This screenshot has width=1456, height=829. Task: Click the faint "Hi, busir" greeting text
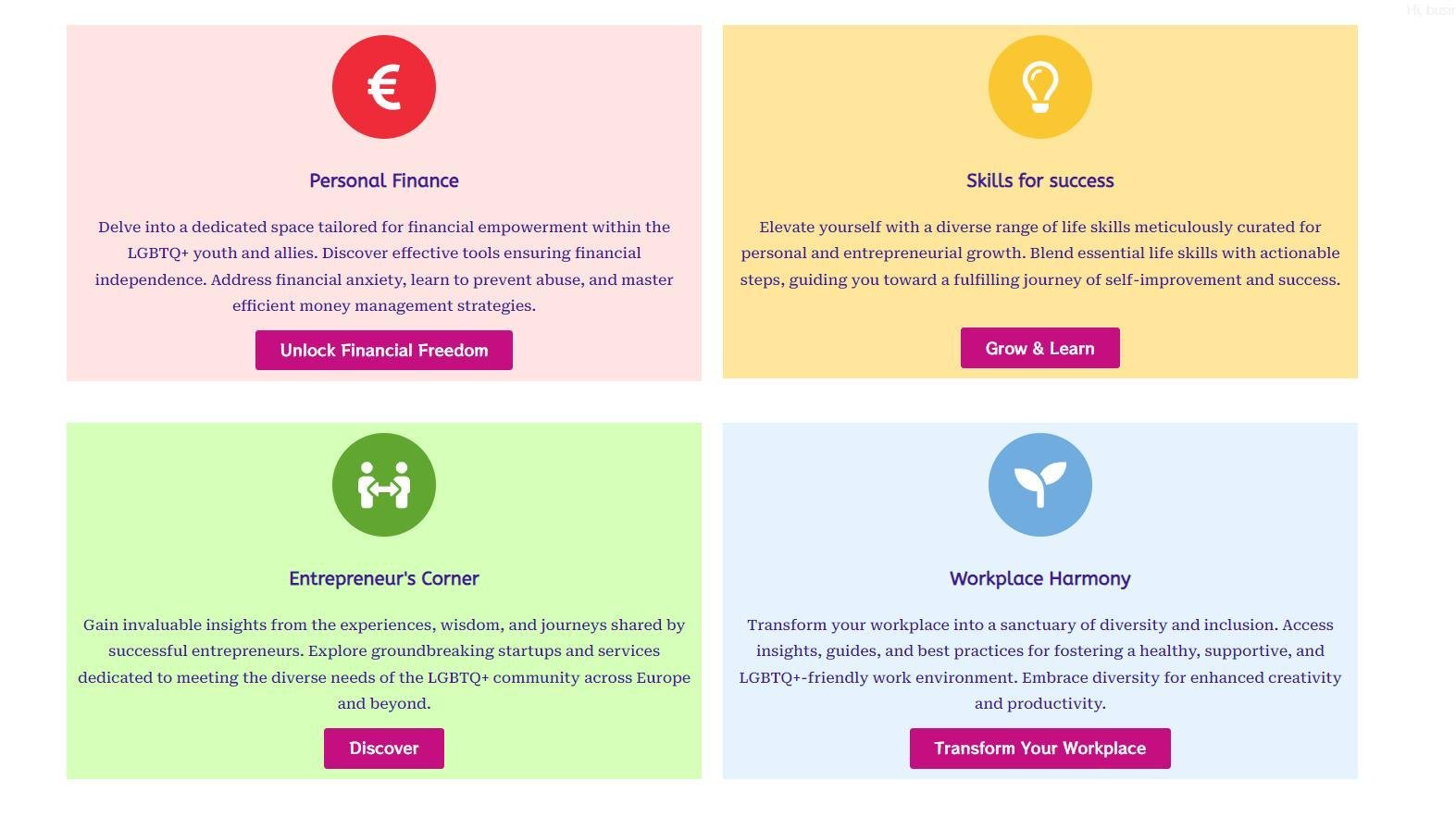[x=1429, y=10]
